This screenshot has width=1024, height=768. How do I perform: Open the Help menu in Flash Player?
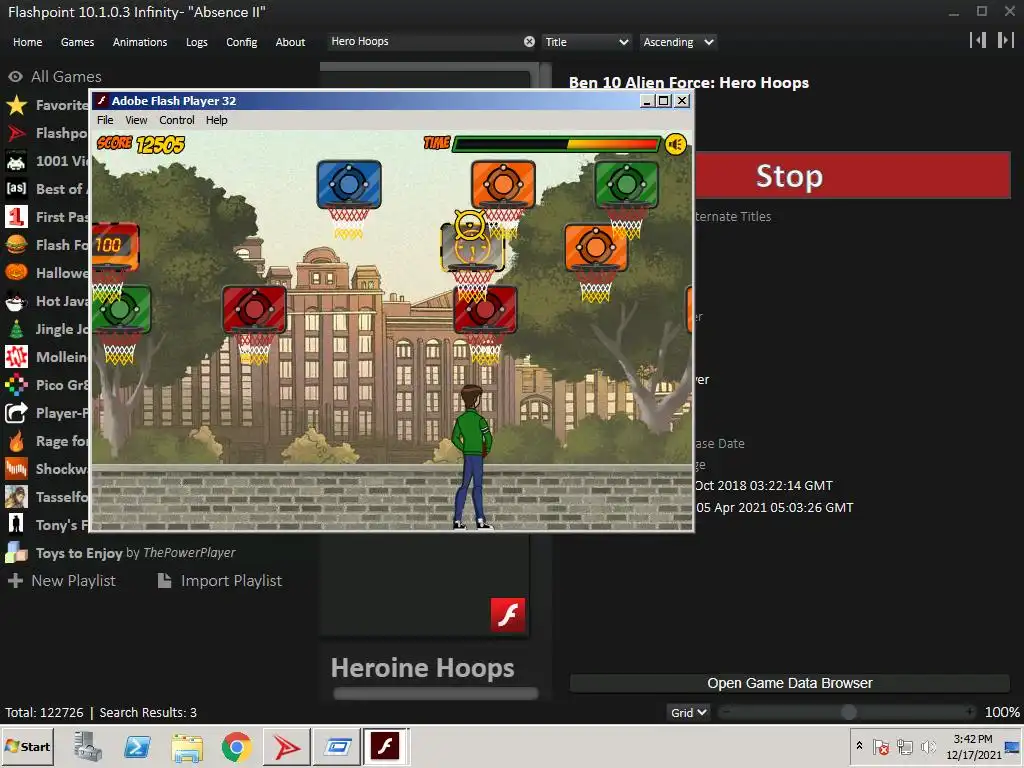coord(216,120)
